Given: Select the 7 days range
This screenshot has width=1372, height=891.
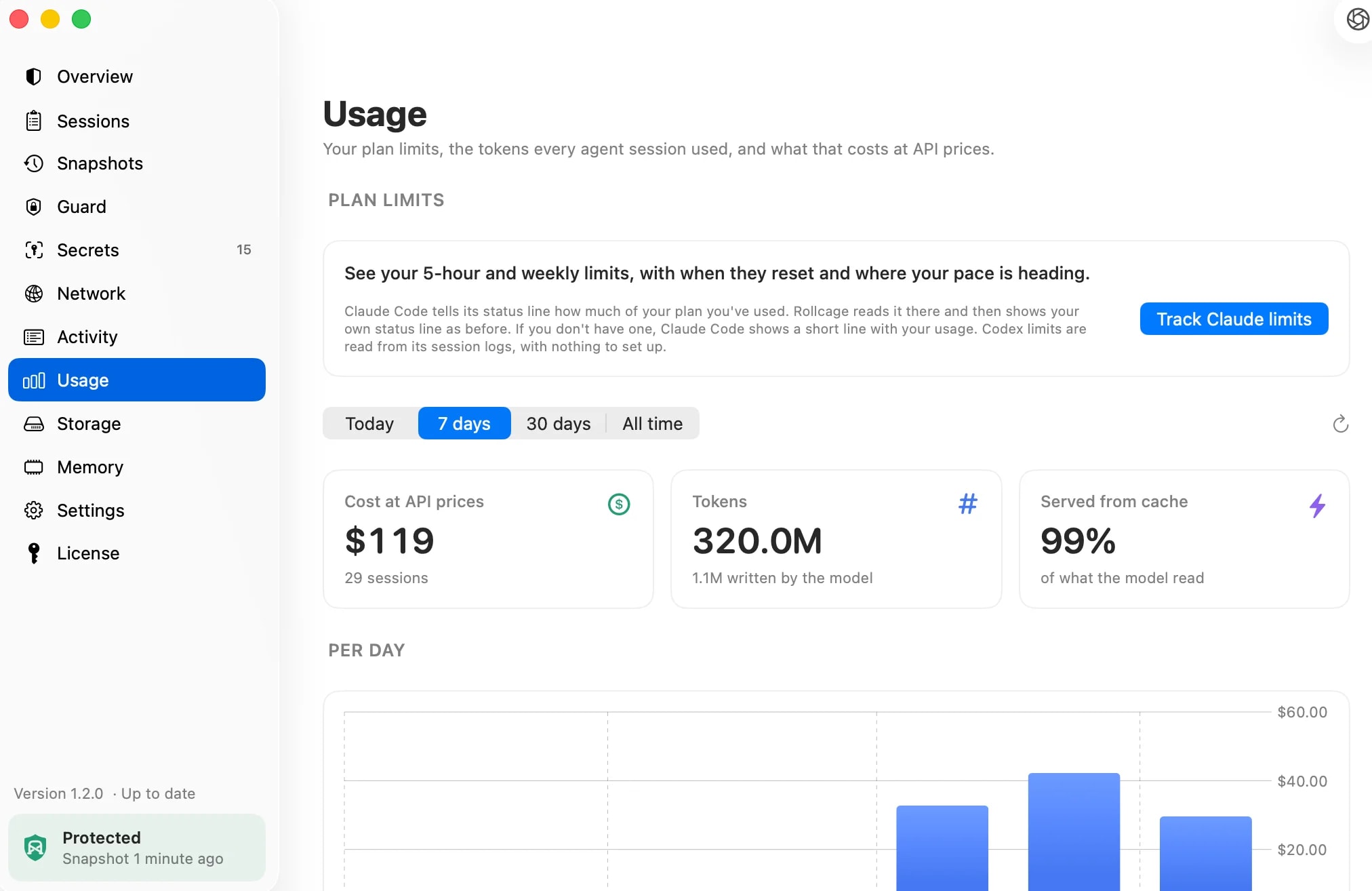Looking at the screenshot, I should (x=464, y=423).
